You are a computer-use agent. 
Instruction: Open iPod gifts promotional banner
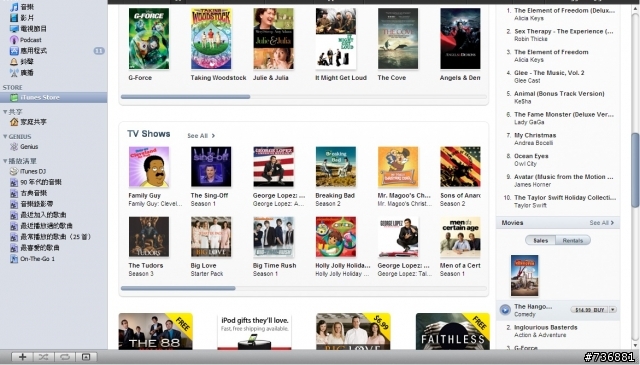click(255, 331)
